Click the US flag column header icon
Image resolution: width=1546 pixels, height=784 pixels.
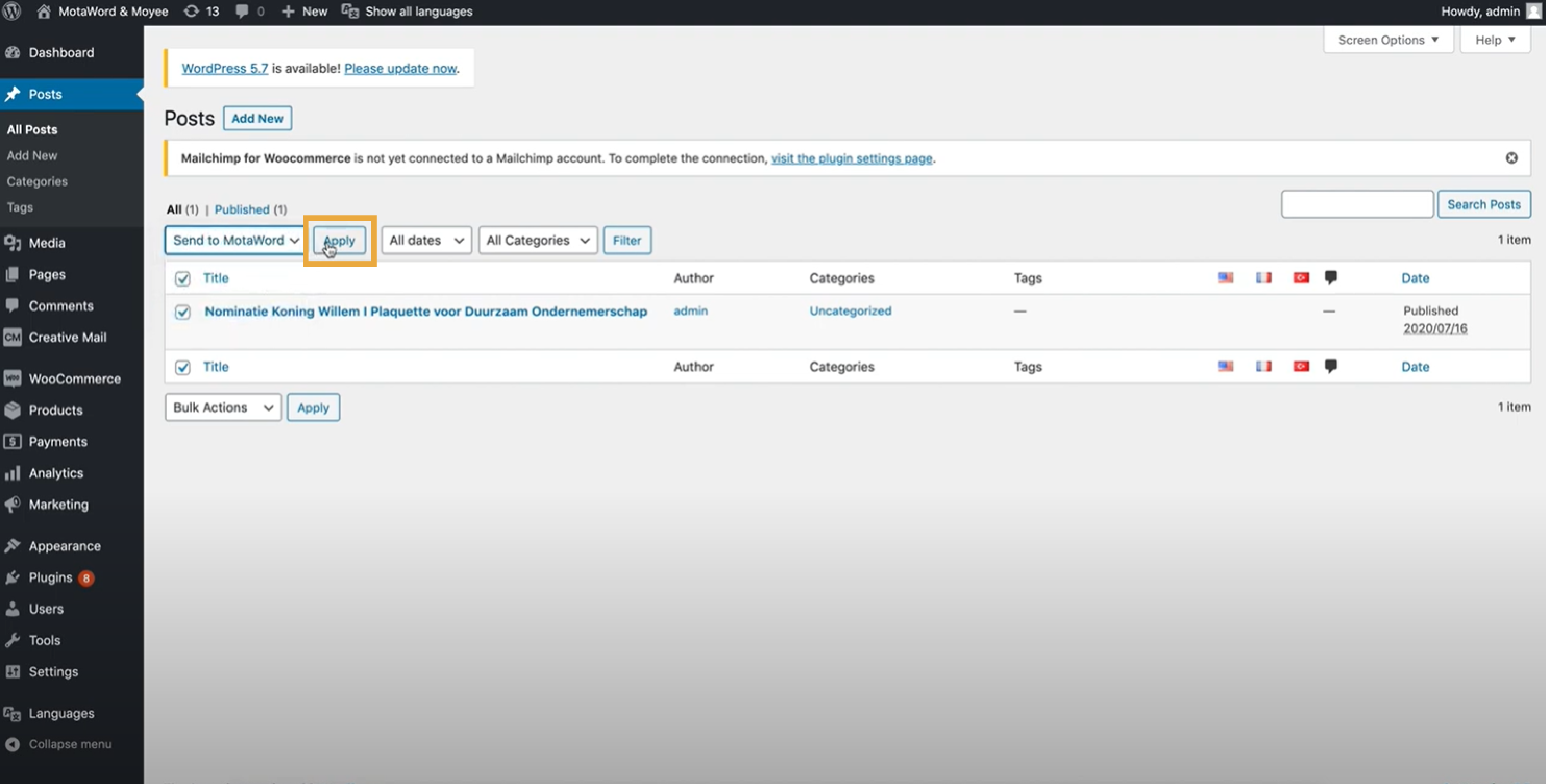tap(1225, 277)
